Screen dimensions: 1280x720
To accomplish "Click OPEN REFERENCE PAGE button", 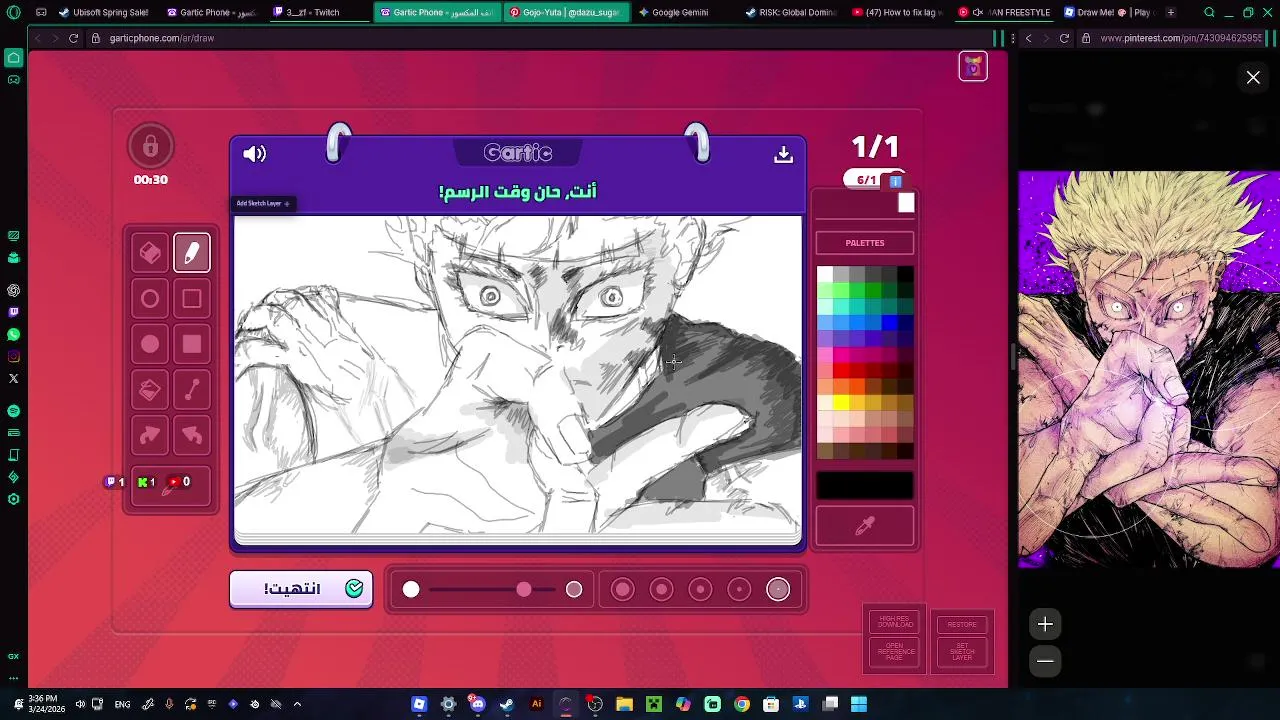I will [x=896, y=652].
